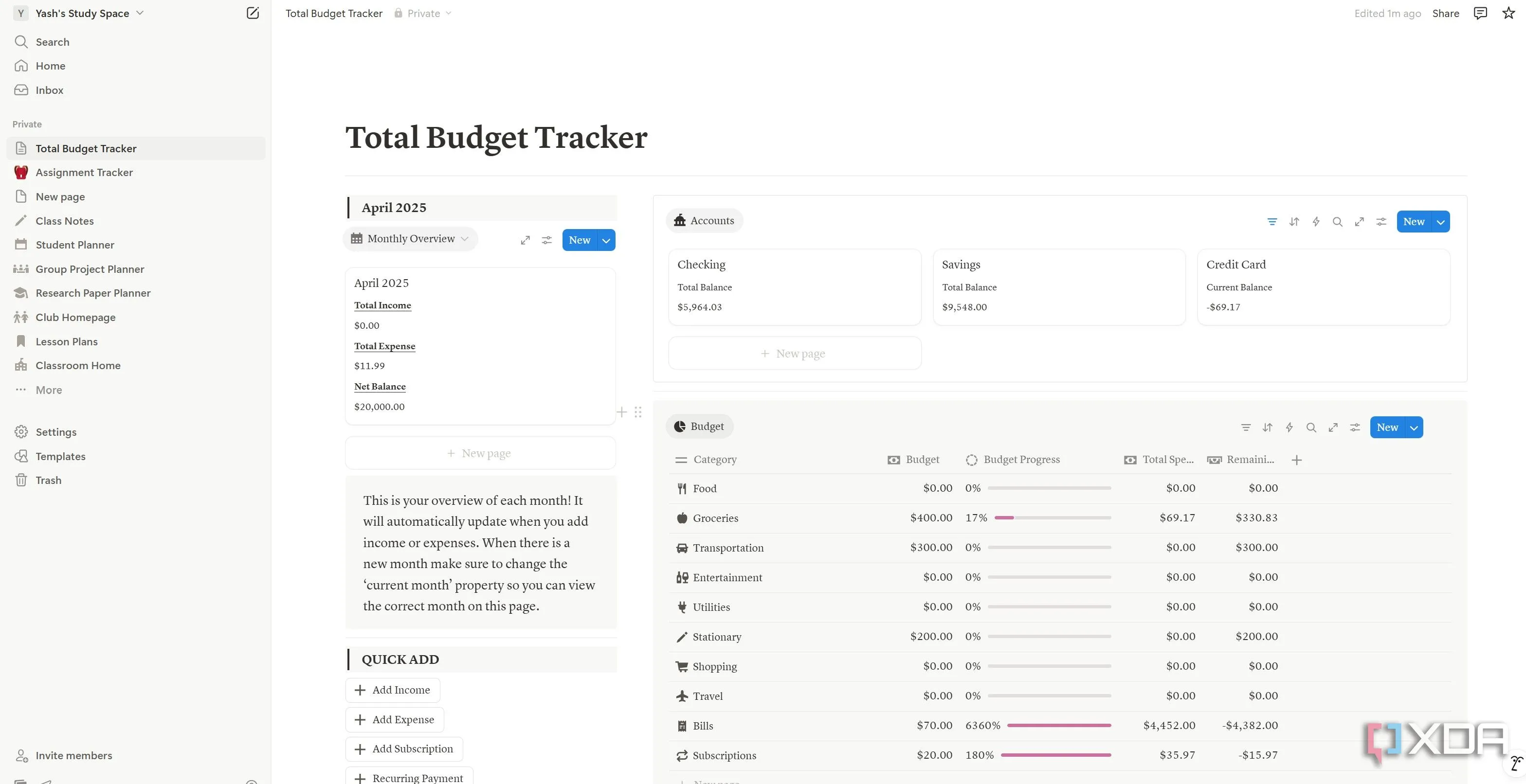The width and height of the screenshot is (1526, 784).
Task: Open Group Project Planner page in sidebar
Action: [136, 269]
